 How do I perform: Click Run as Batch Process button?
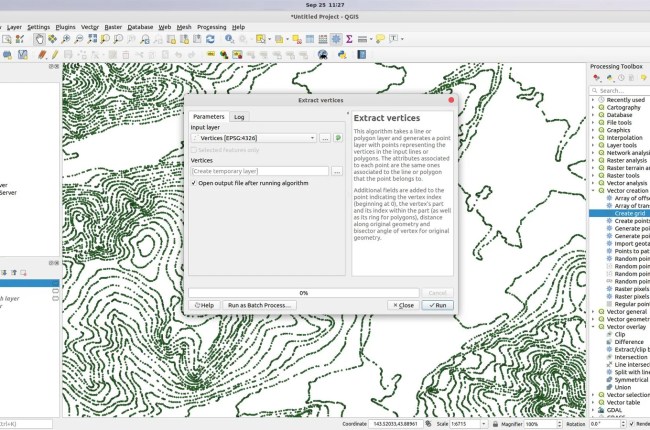pos(259,304)
